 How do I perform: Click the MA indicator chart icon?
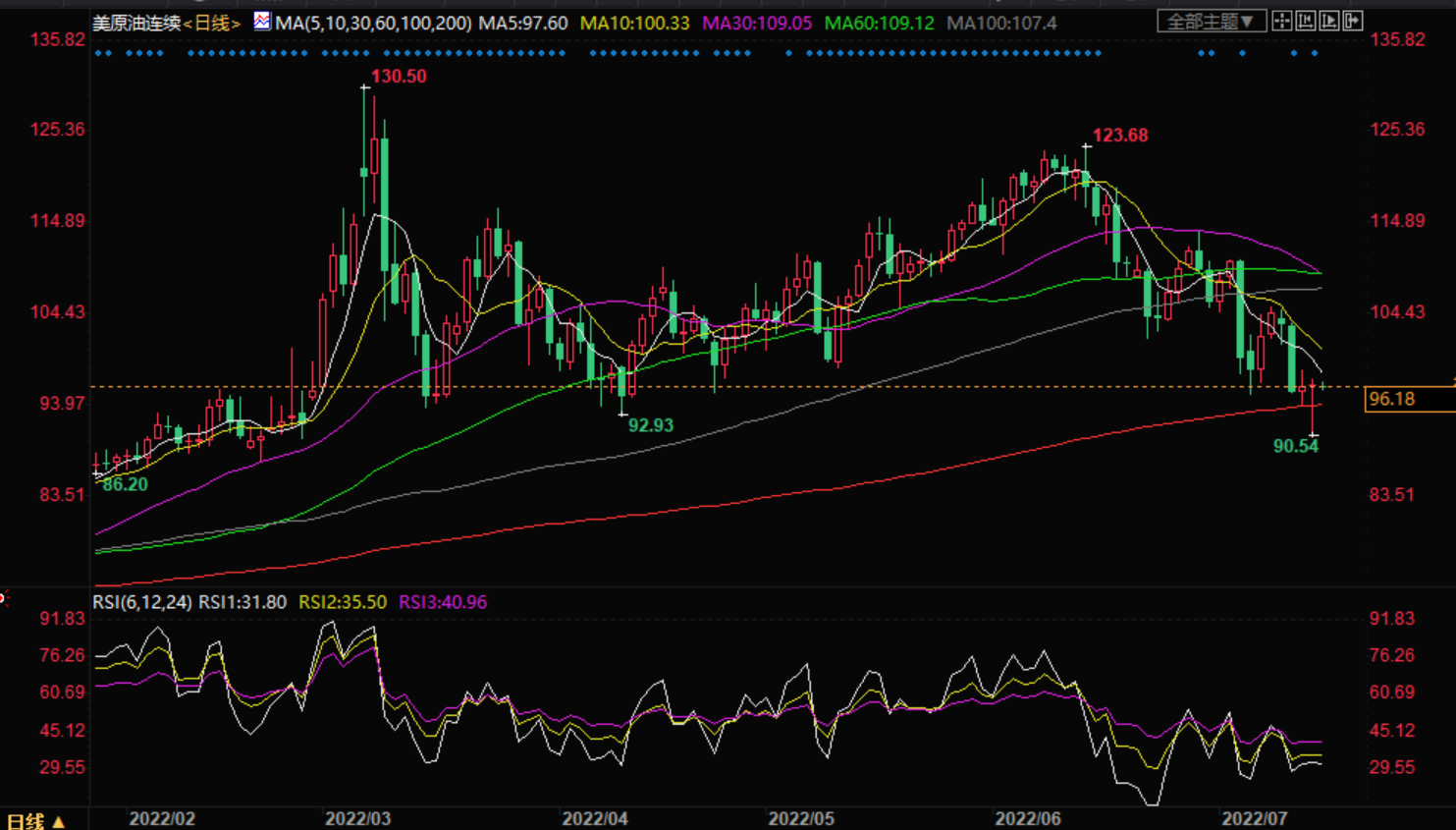[x=262, y=21]
